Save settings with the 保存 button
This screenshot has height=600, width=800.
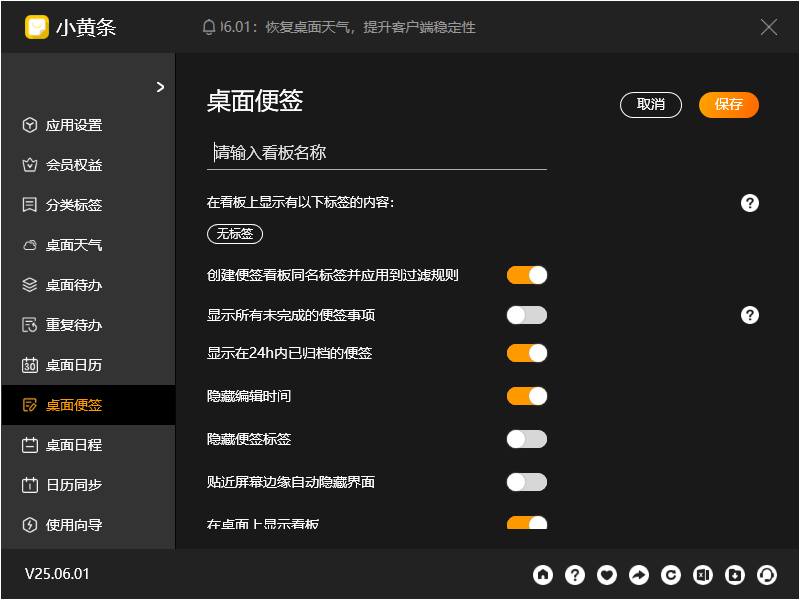728,105
